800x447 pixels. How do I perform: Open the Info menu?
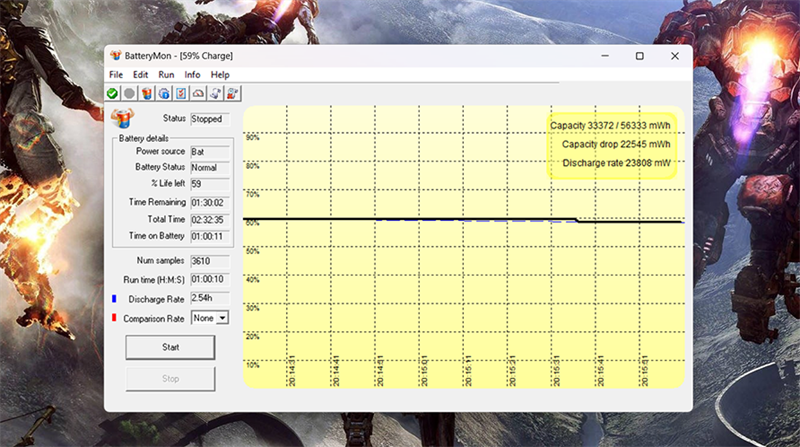click(192, 74)
